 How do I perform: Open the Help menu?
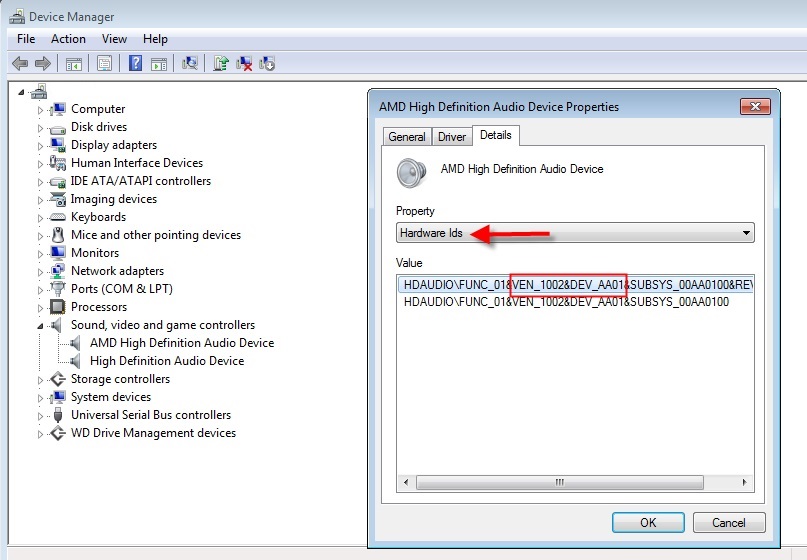(x=155, y=39)
